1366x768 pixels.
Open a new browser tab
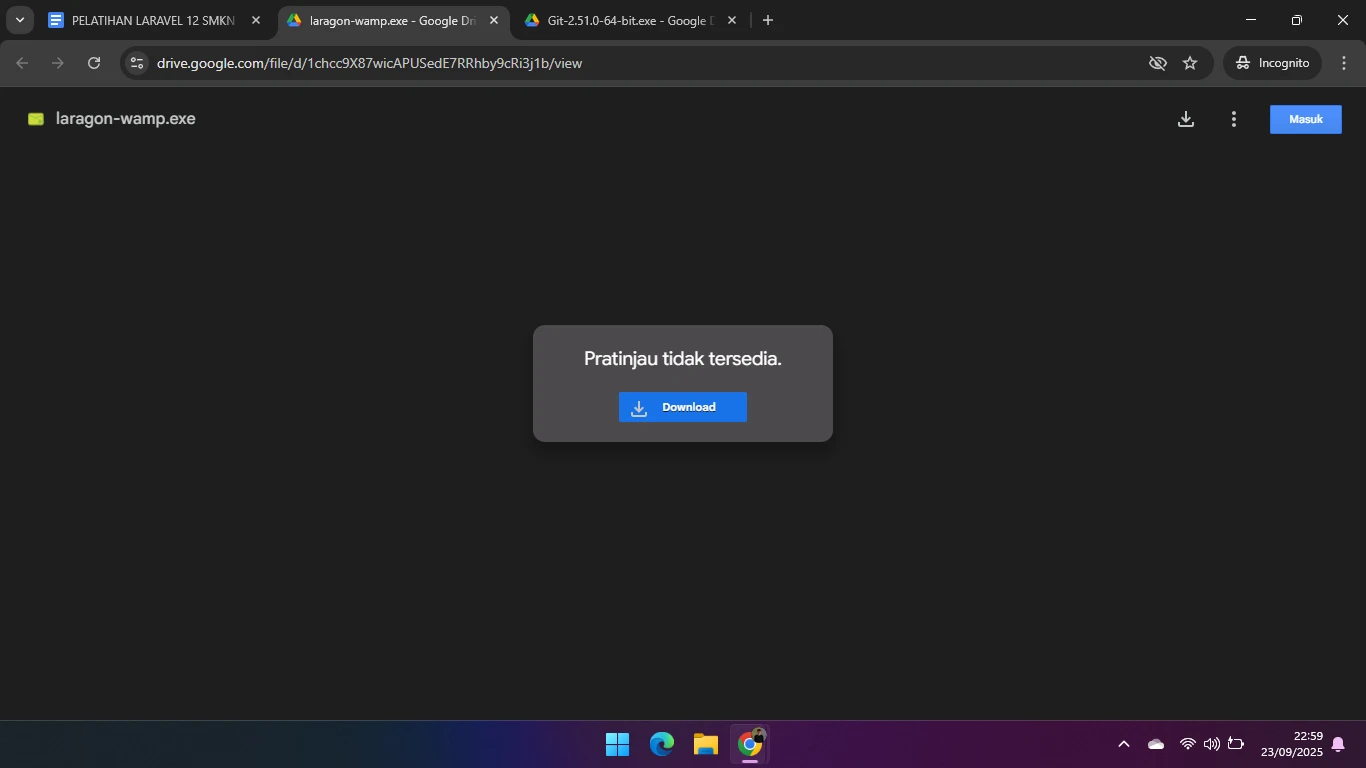tap(768, 20)
